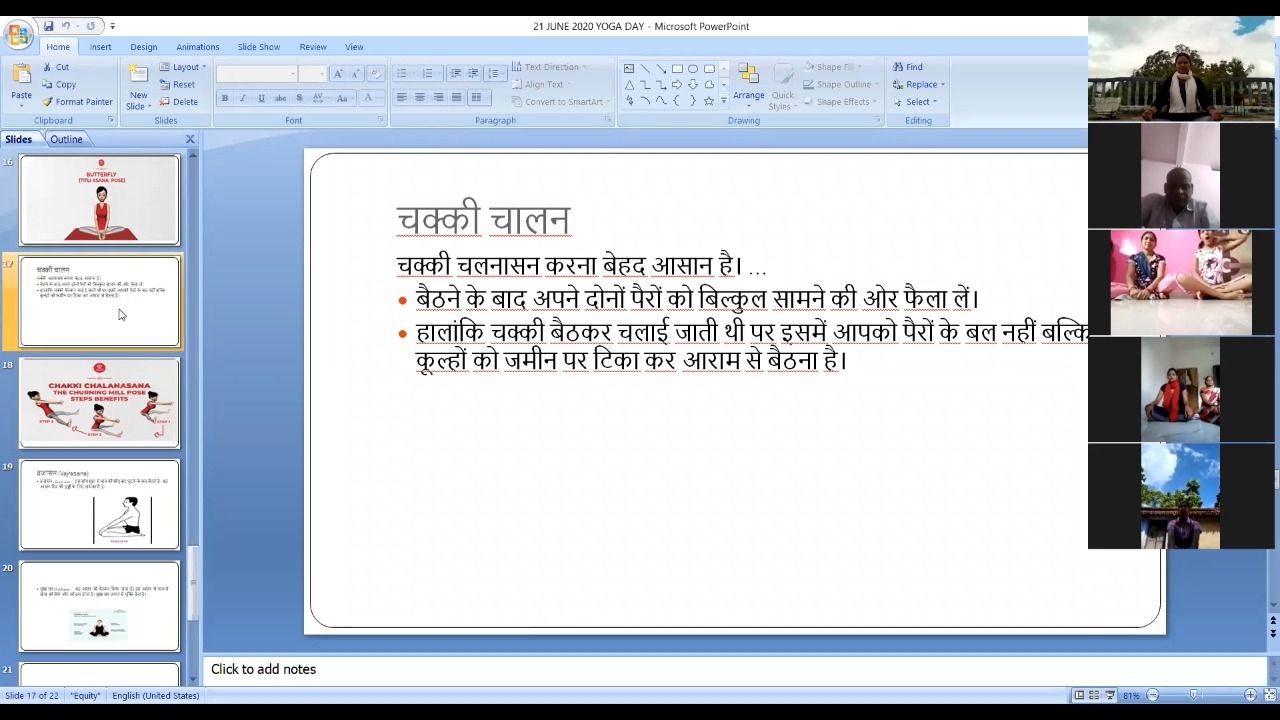This screenshot has height=720, width=1280.
Task: Switch to Normal view in status bar
Action: click(1079, 695)
